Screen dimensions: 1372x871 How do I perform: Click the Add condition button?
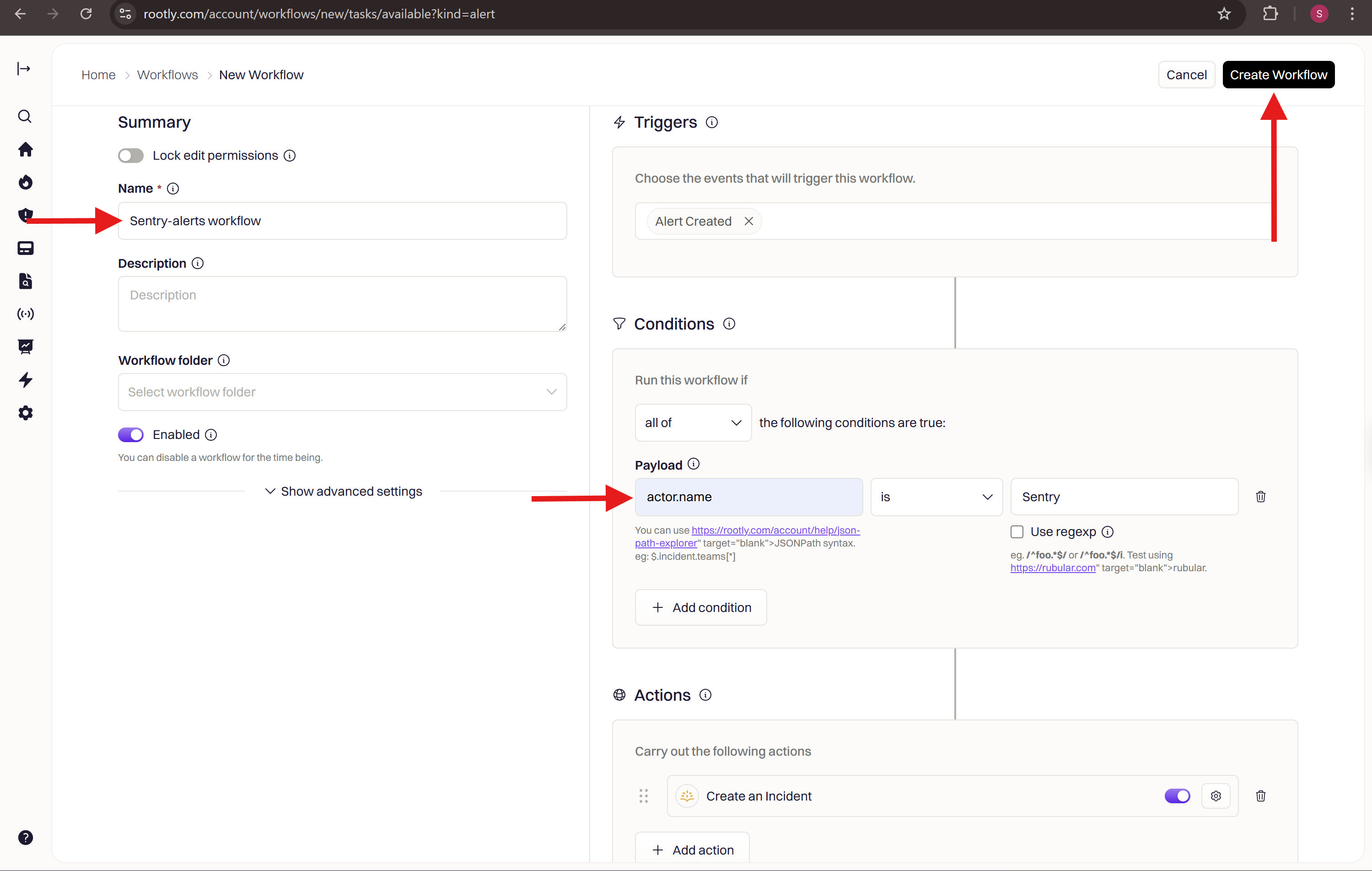[x=701, y=608]
